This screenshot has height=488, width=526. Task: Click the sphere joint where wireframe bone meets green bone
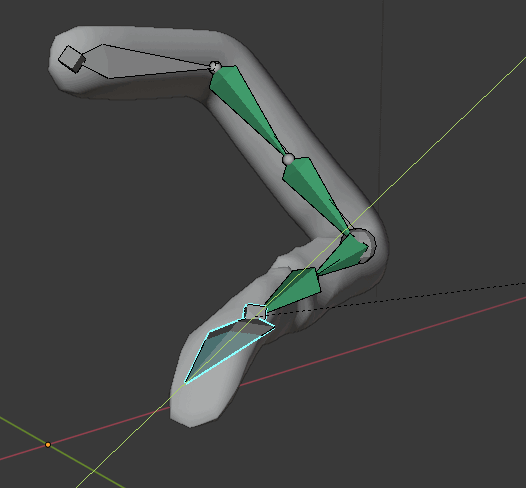point(215,66)
